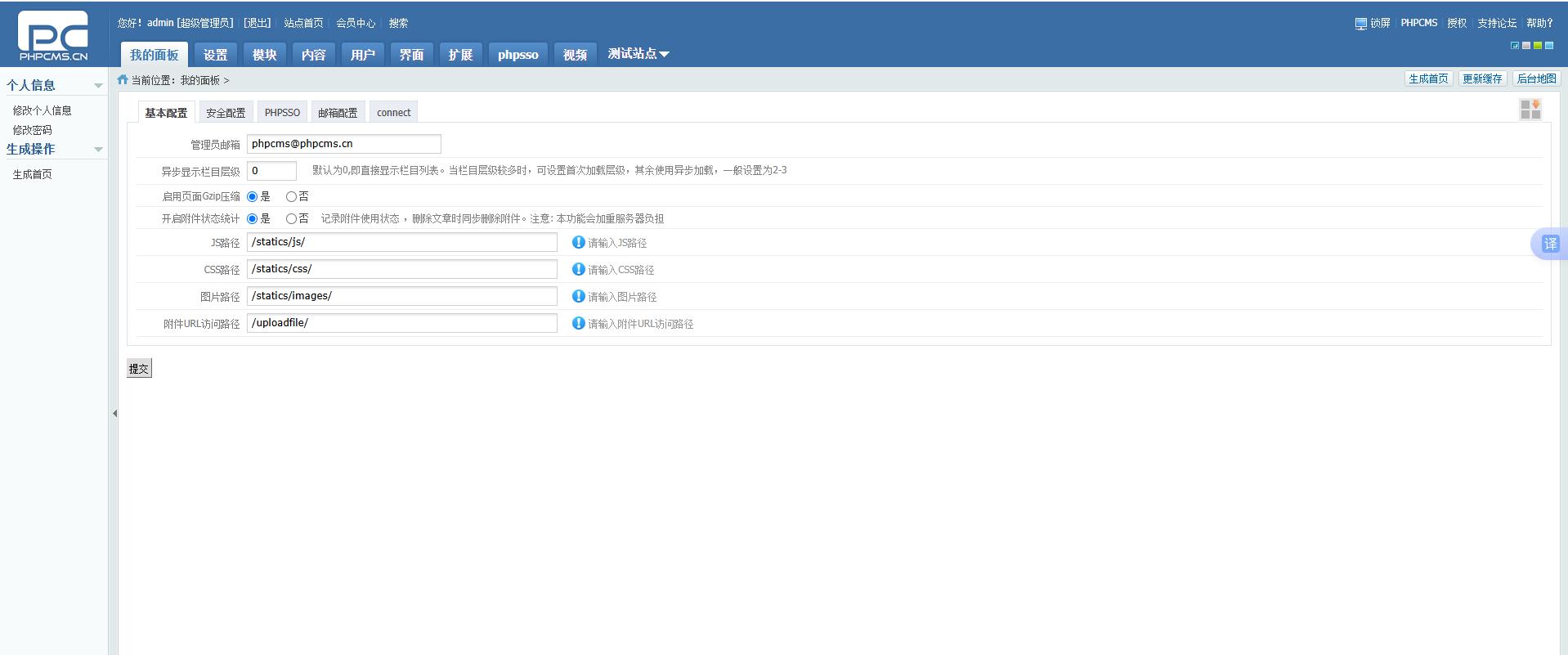
Task: Select 否 for 启用页面Gzip压缩
Action: [291, 197]
